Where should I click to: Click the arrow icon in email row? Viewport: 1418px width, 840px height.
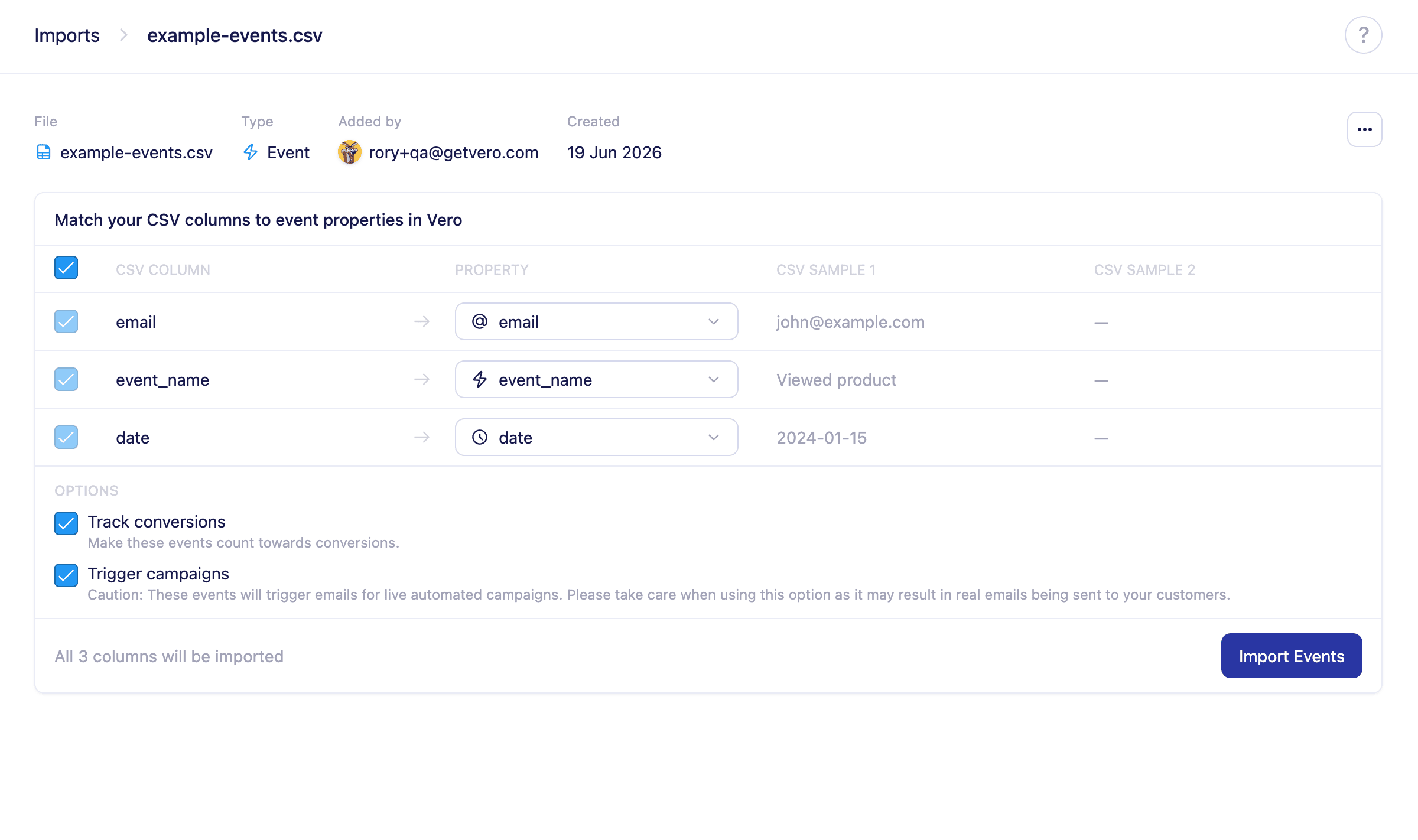tap(422, 321)
